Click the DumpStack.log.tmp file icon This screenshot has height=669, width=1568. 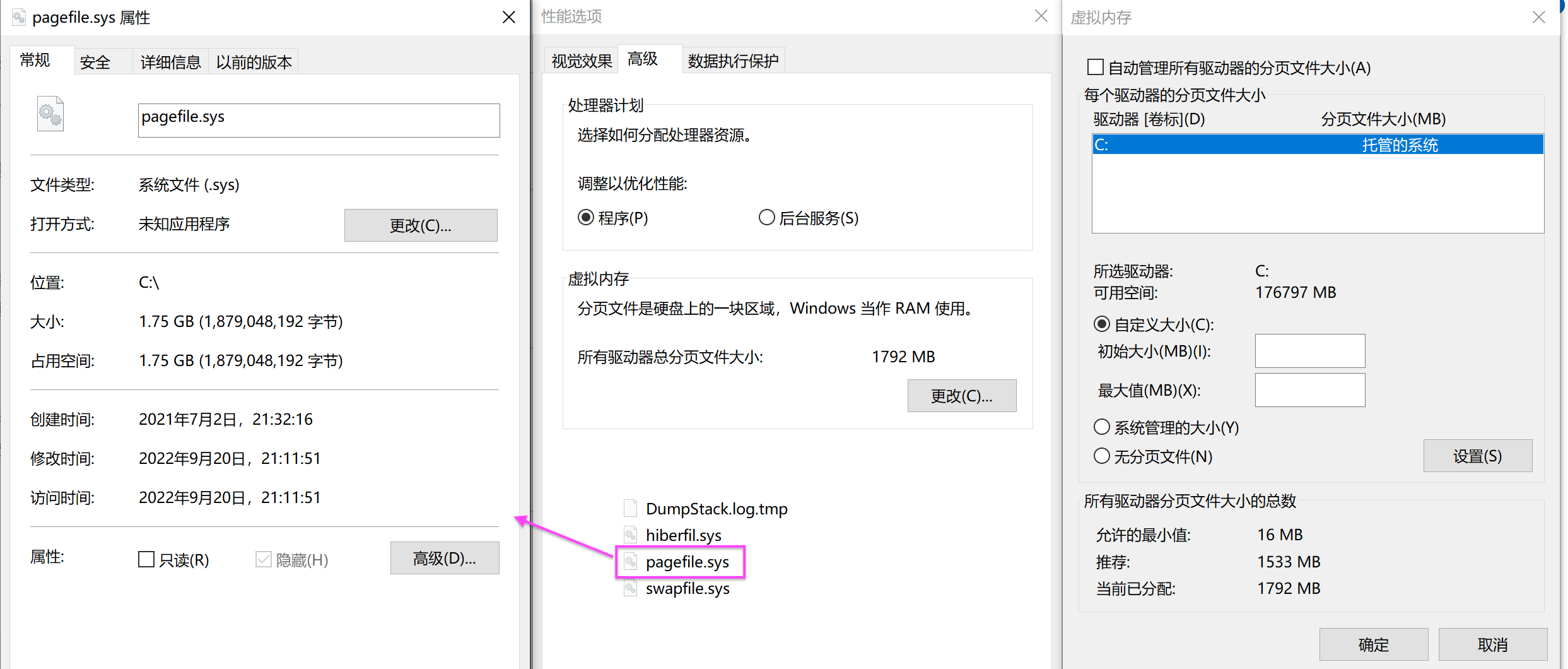pyautogui.click(x=630, y=508)
